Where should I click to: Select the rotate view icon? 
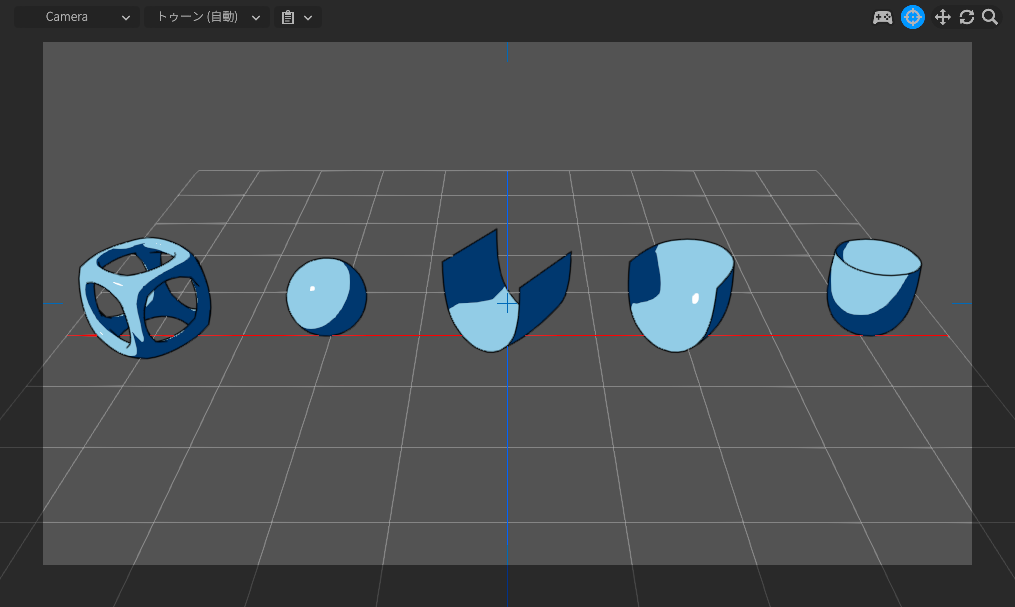point(966,17)
